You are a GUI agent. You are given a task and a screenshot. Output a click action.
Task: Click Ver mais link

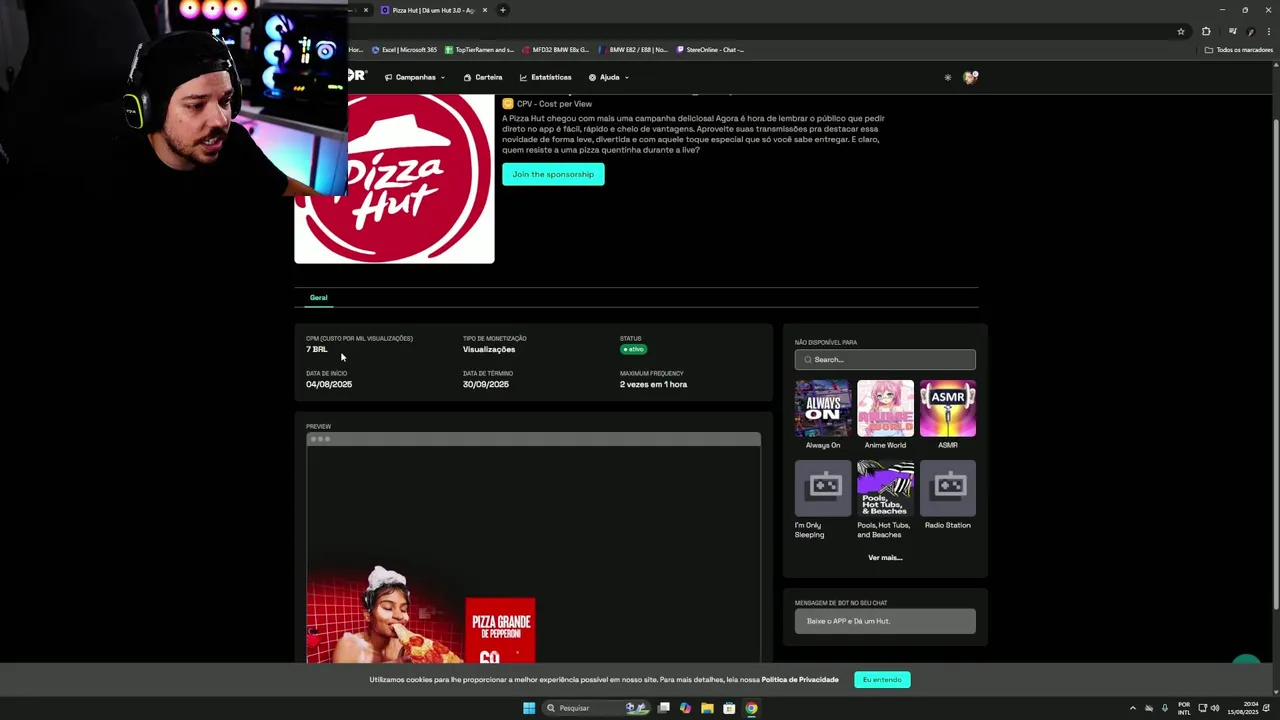(885, 557)
